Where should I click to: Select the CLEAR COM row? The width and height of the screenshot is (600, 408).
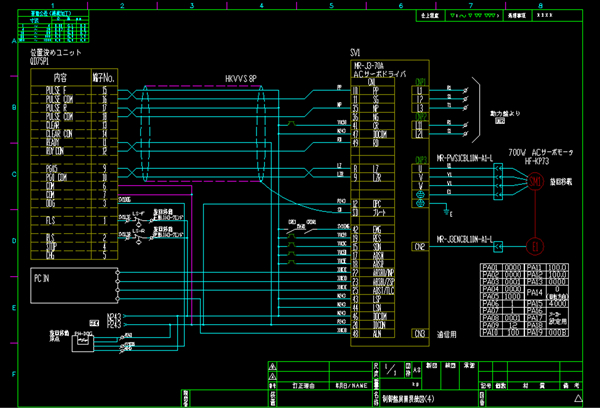point(74,134)
